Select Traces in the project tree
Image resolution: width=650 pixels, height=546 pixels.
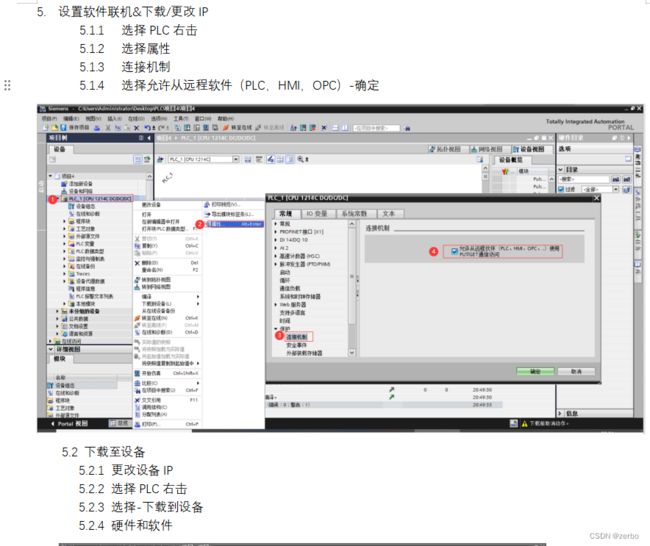(x=79, y=274)
